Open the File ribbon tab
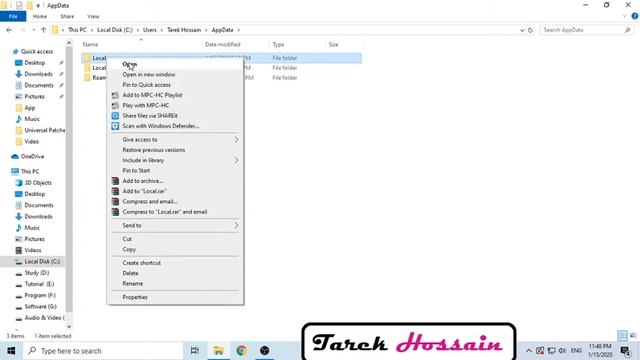640x360 pixels. 13,16
